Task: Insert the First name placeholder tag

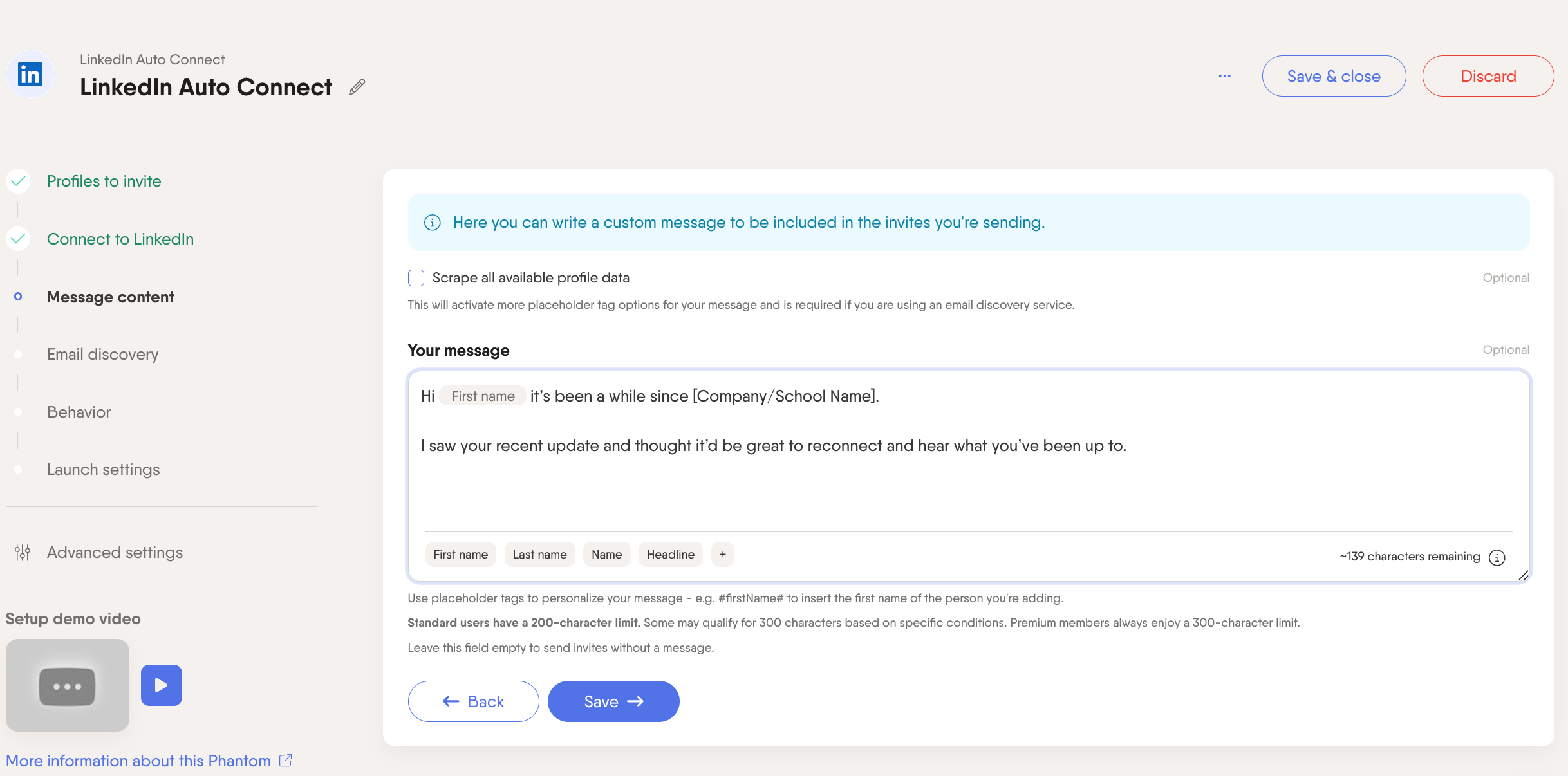Action: (461, 554)
